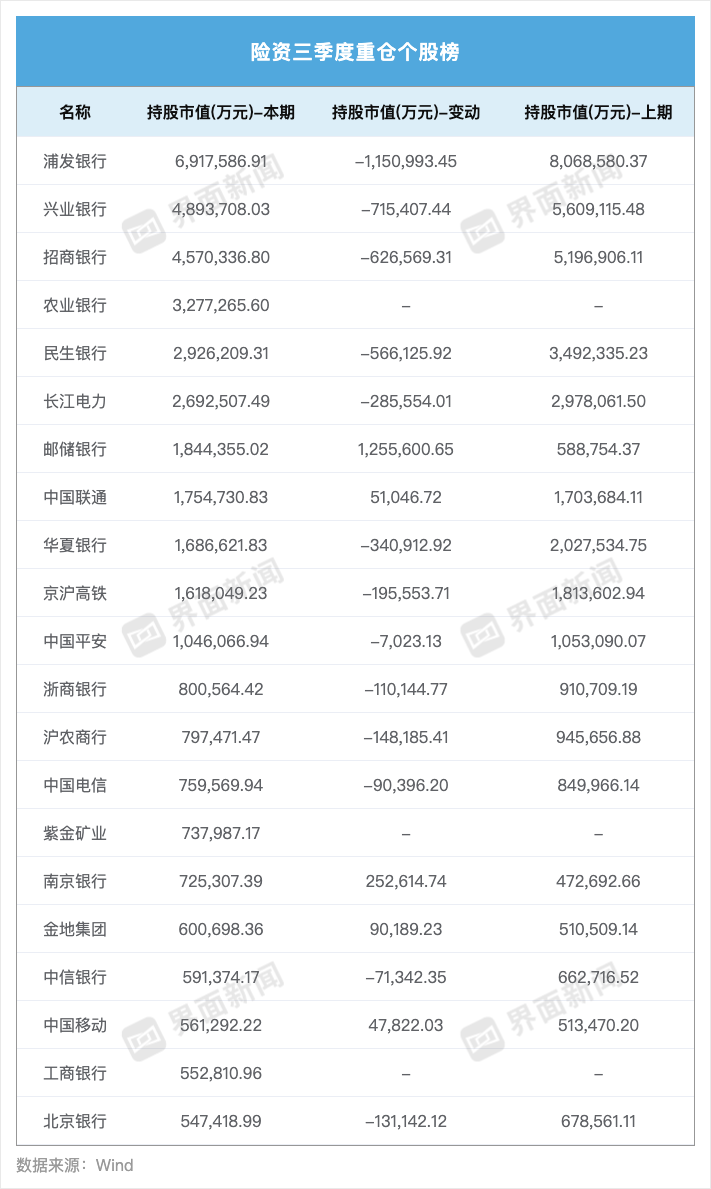The image size is (711, 1189).
Task: Click the 持股市值(万元)–上期 column header
Action: (x=598, y=113)
